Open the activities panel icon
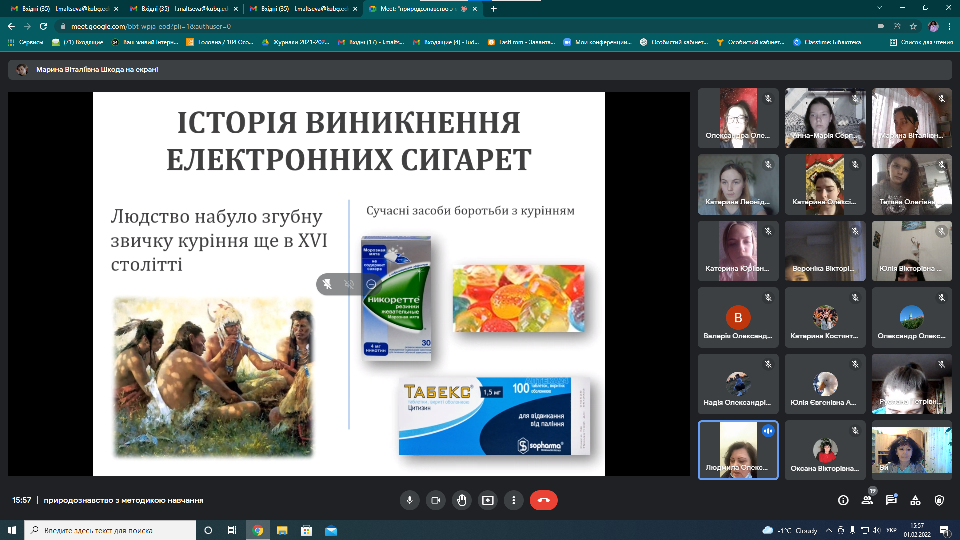This screenshot has height=540, width=960. point(915,500)
